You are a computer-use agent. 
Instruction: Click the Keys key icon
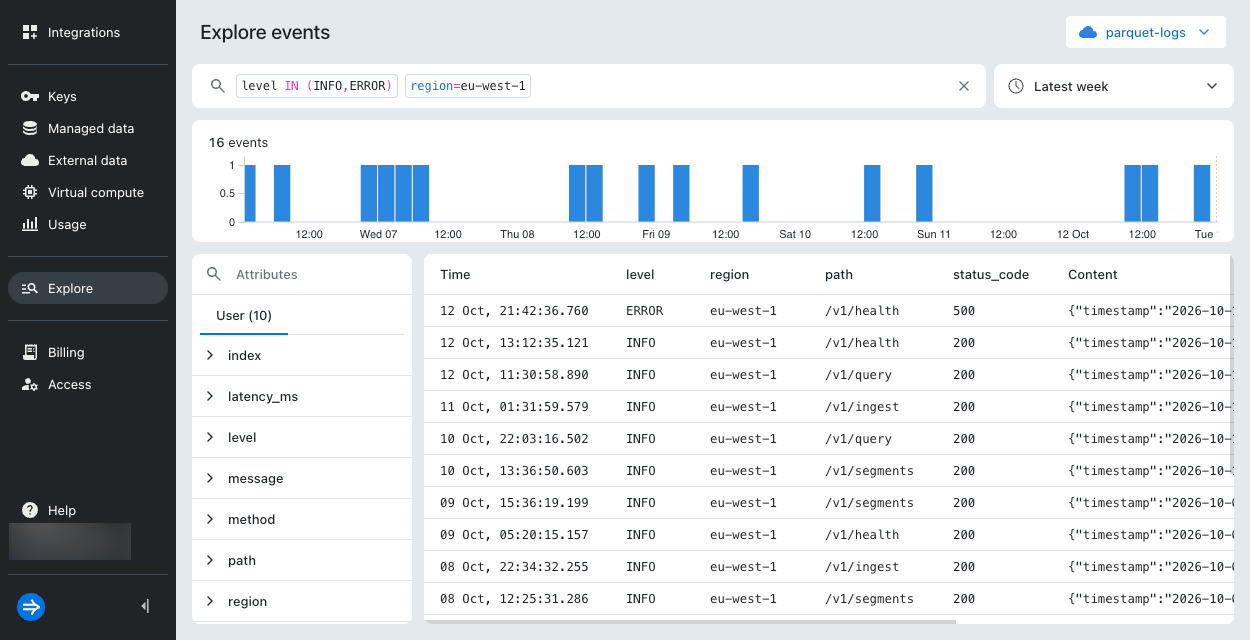[x=30, y=96]
